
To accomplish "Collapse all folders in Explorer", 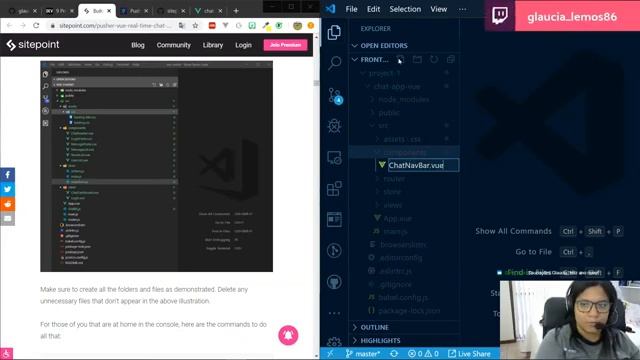I will click(x=451, y=60).
